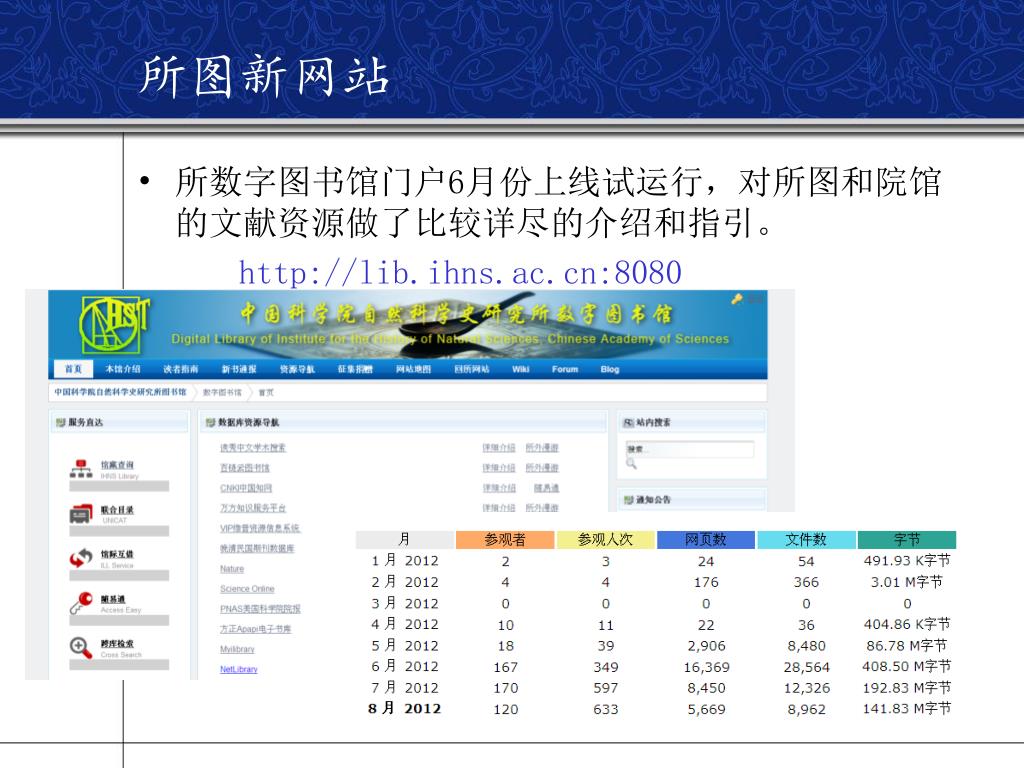
Task: Click the UNICAT catalog icon
Action: tap(81, 514)
